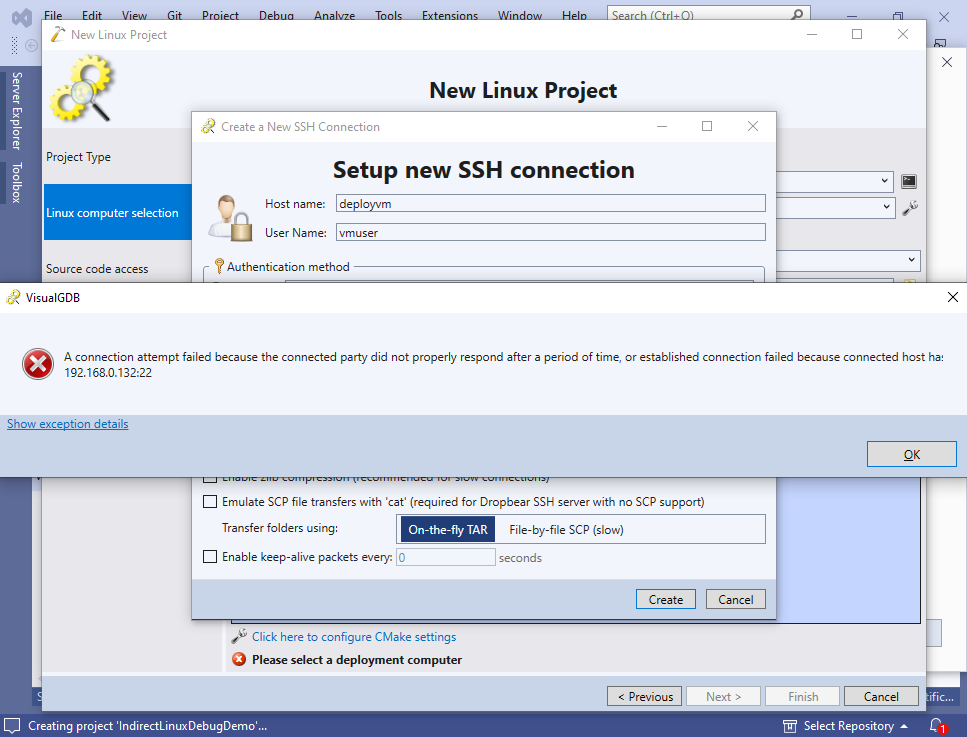Screen dimensions: 967x737
Task: Click the notifications bell icon
Action: pos(937,725)
